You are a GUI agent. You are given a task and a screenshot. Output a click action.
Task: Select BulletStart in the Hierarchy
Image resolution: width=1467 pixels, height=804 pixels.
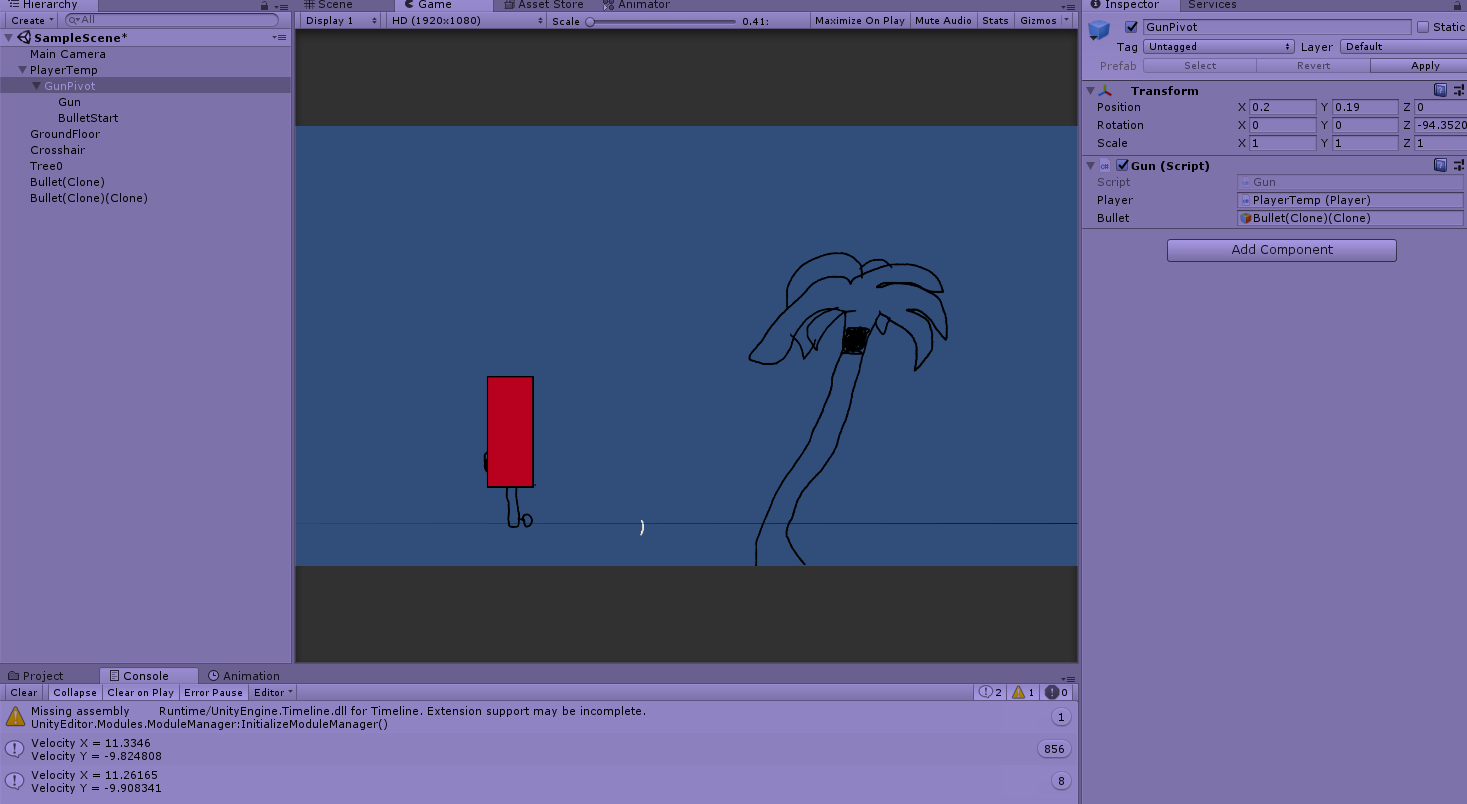88,118
